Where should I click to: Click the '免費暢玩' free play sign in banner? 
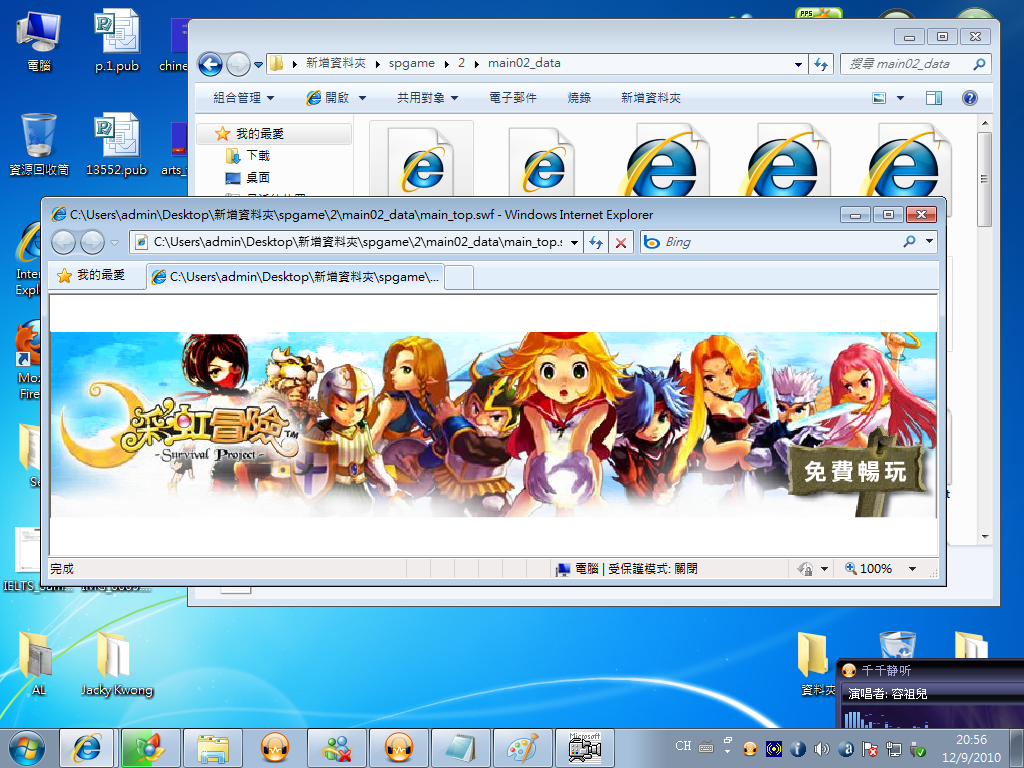coord(856,471)
